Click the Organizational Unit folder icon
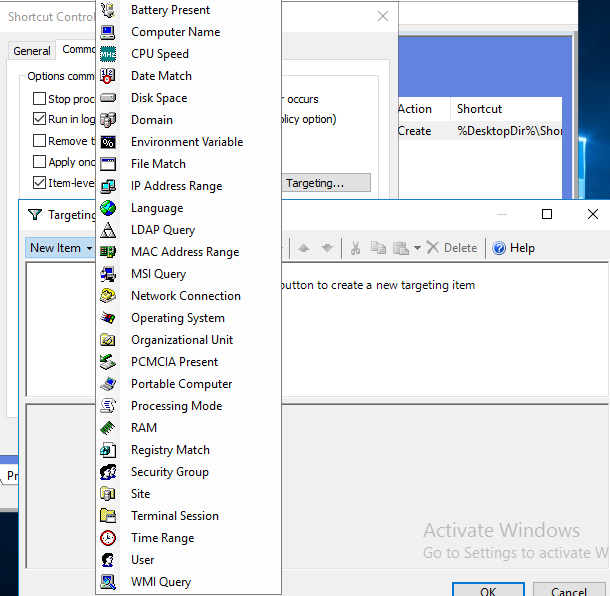Viewport: 610px width, 596px height. (x=108, y=340)
